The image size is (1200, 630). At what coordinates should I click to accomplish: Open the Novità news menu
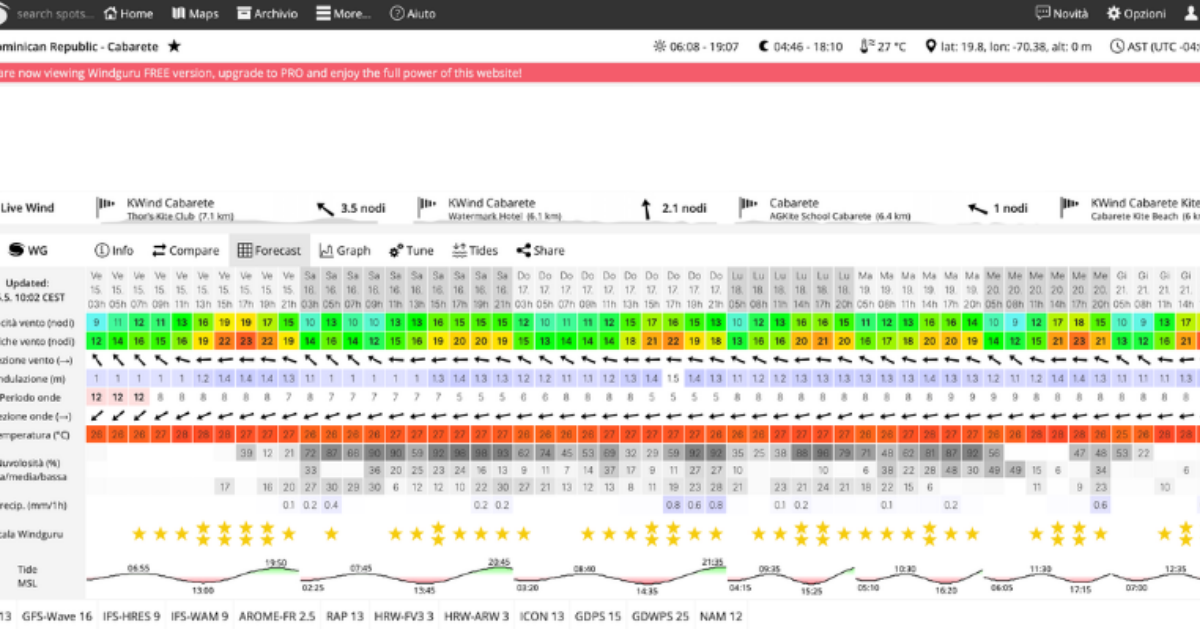pos(1062,14)
